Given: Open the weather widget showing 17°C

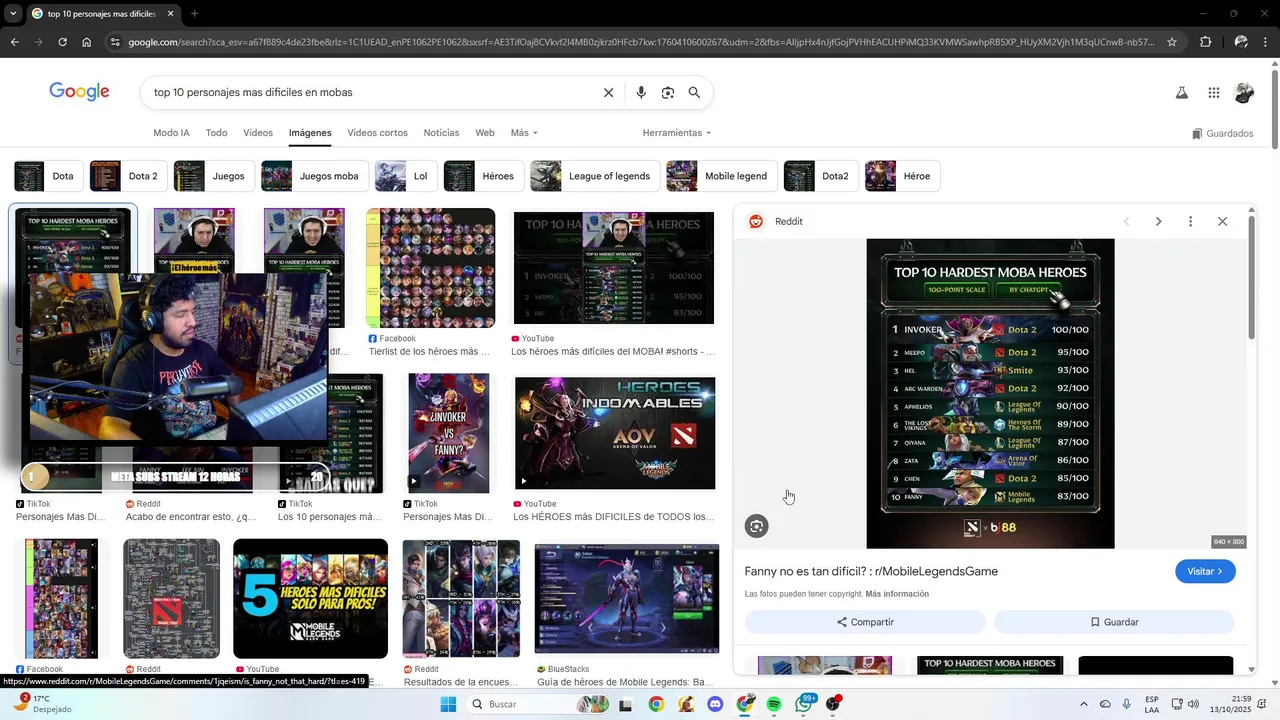Looking at the screenshot, I should tap(42, 704).
